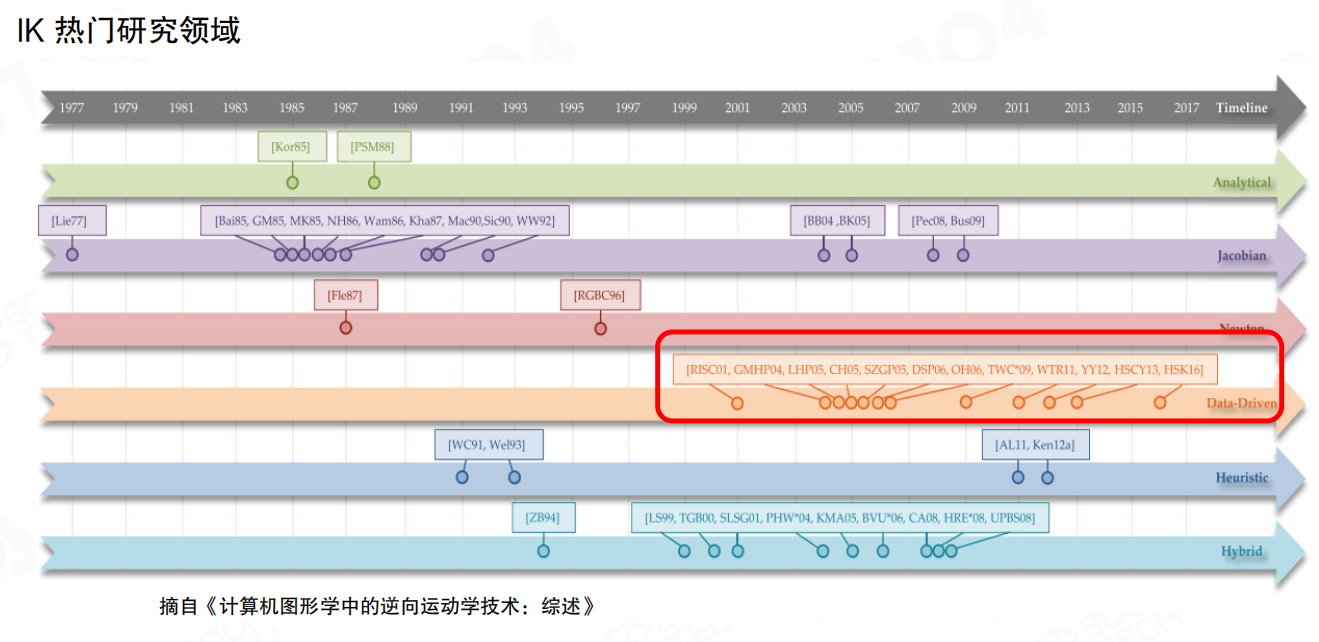Click the Heuristic row label
The width and height of the screenshot is (1319, 642).
[x=1241, y=477]
